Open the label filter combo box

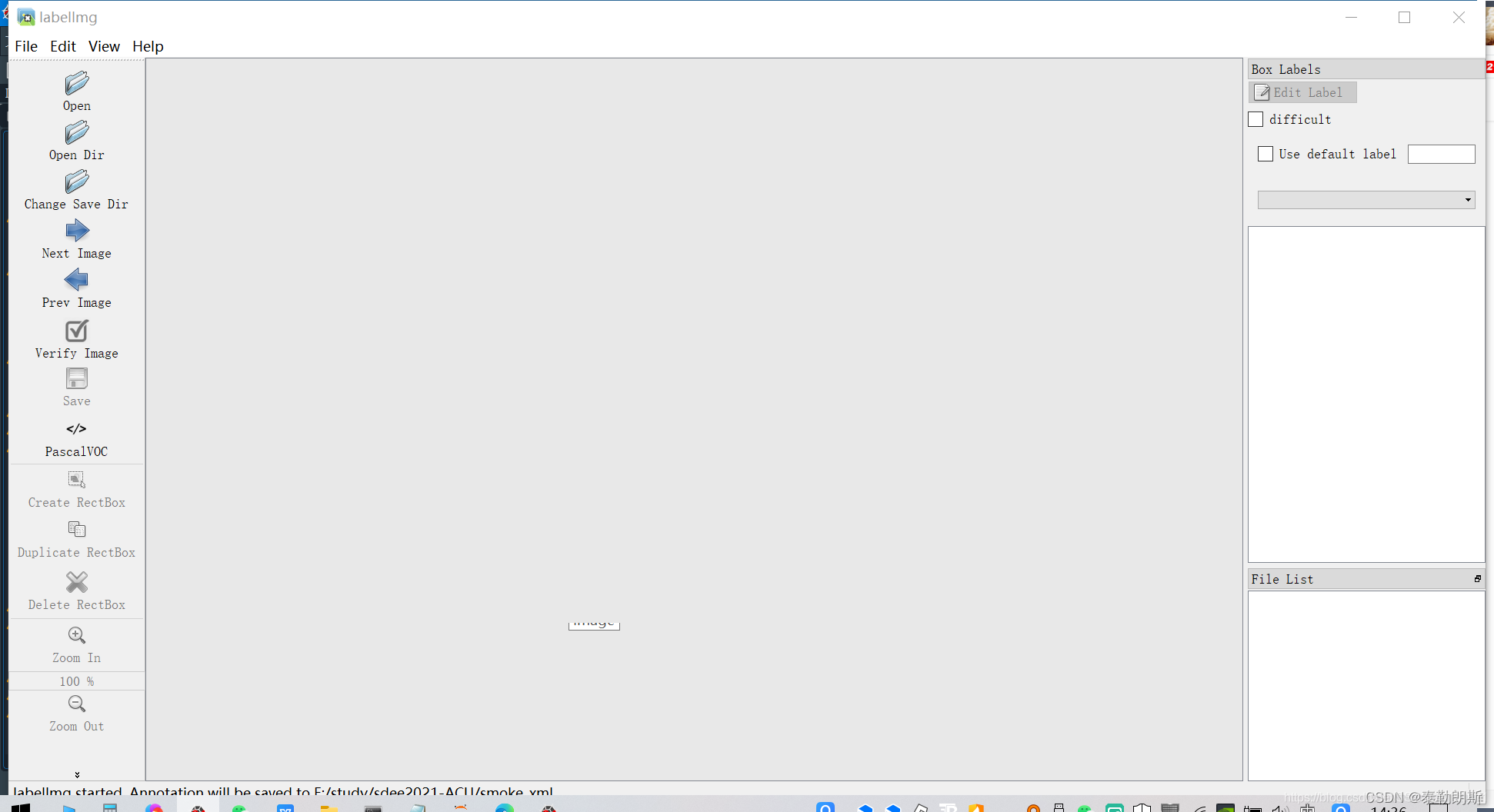coord(1366,200)
